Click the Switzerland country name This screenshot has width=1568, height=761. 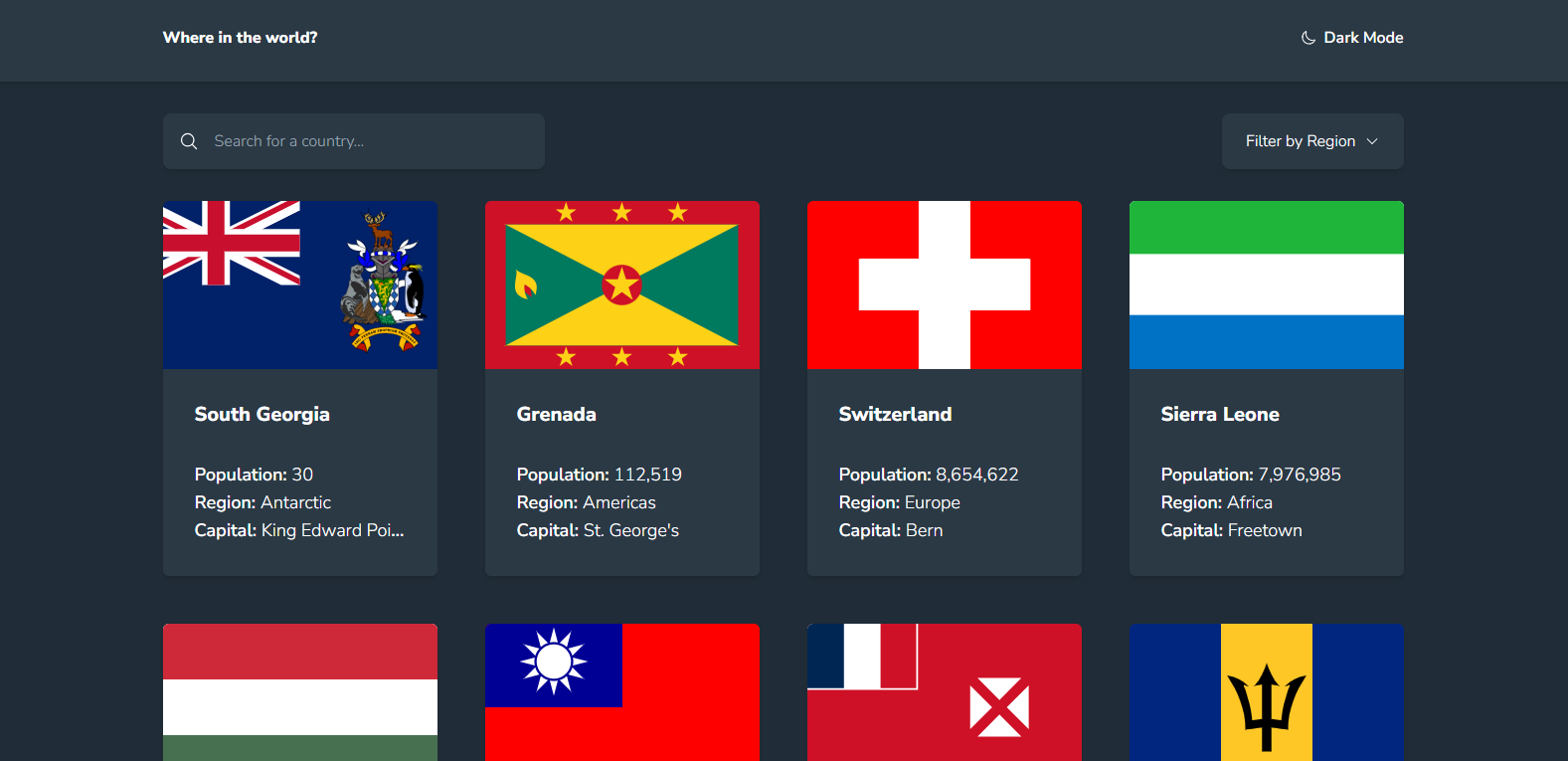(x=896, y=415)
